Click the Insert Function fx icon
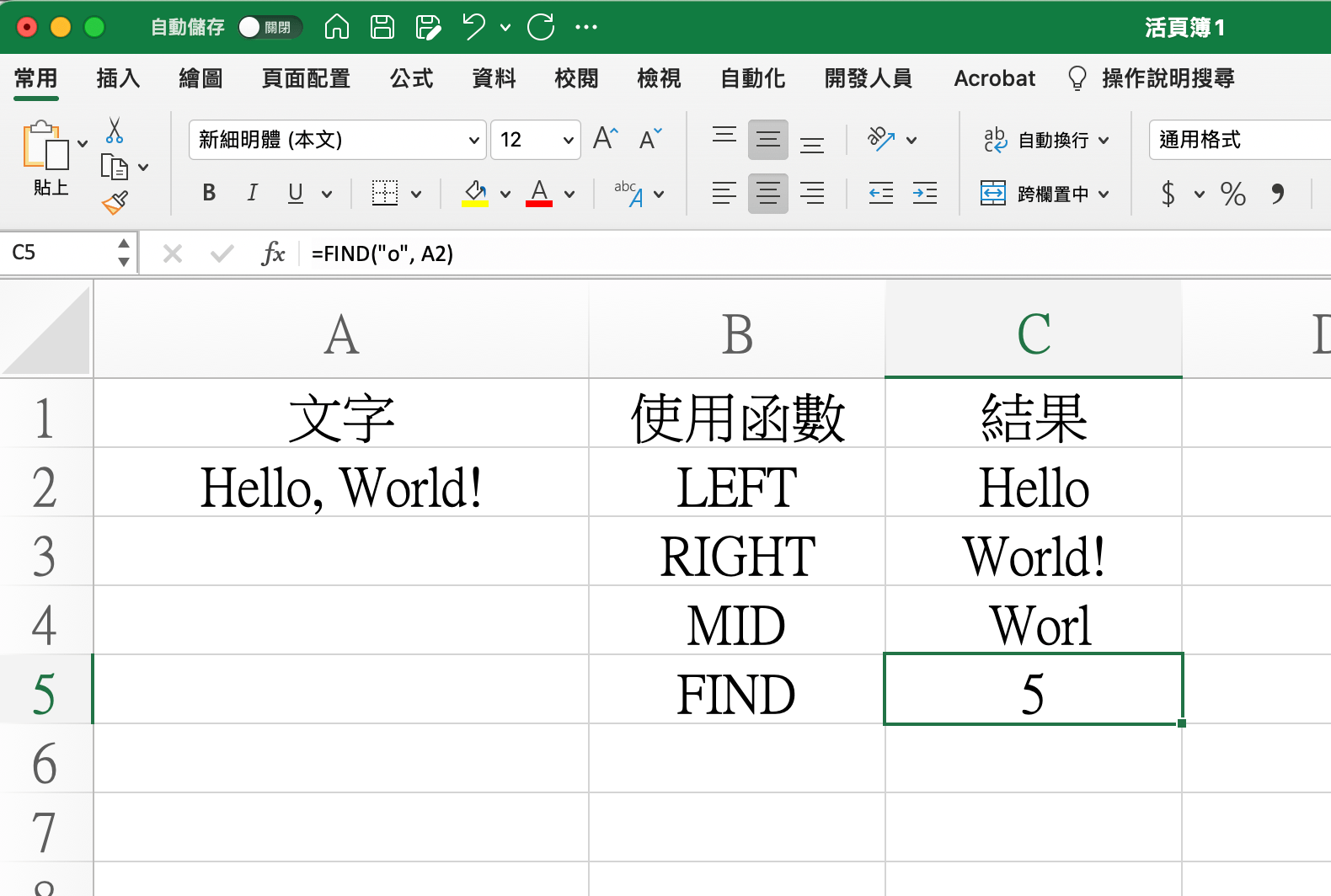Image resolution: width=1331 pixels, height=896 pixels. click(x=273, y=253)
